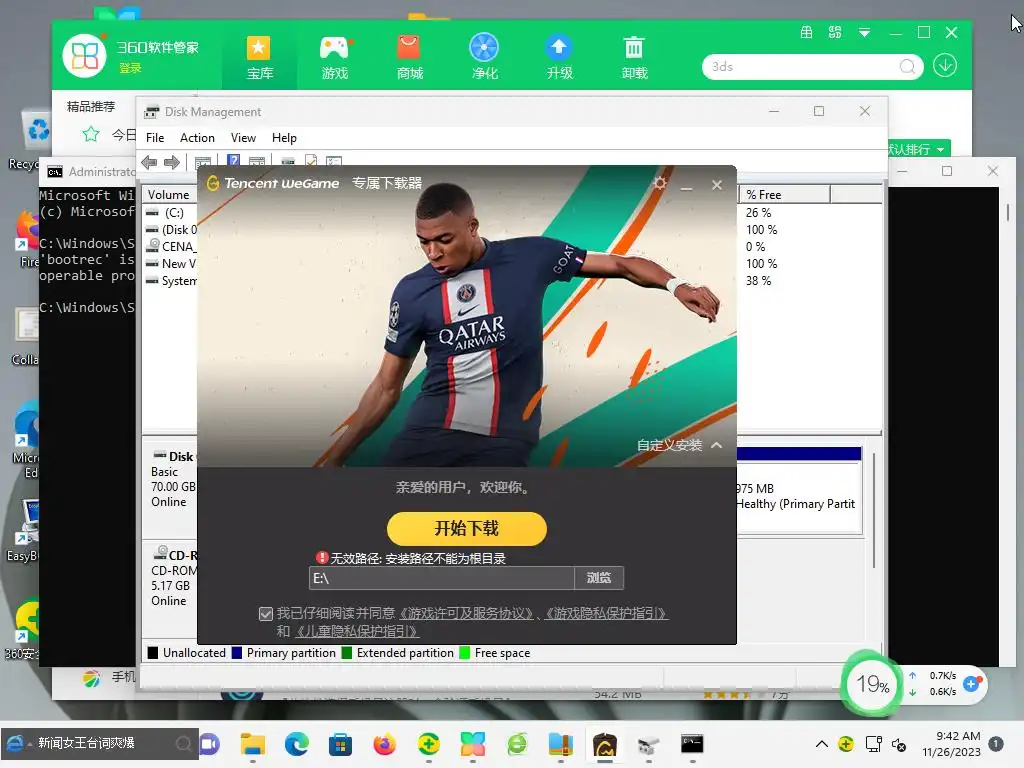Click the CD-ROM 5.17 GB label

point(172,578)
